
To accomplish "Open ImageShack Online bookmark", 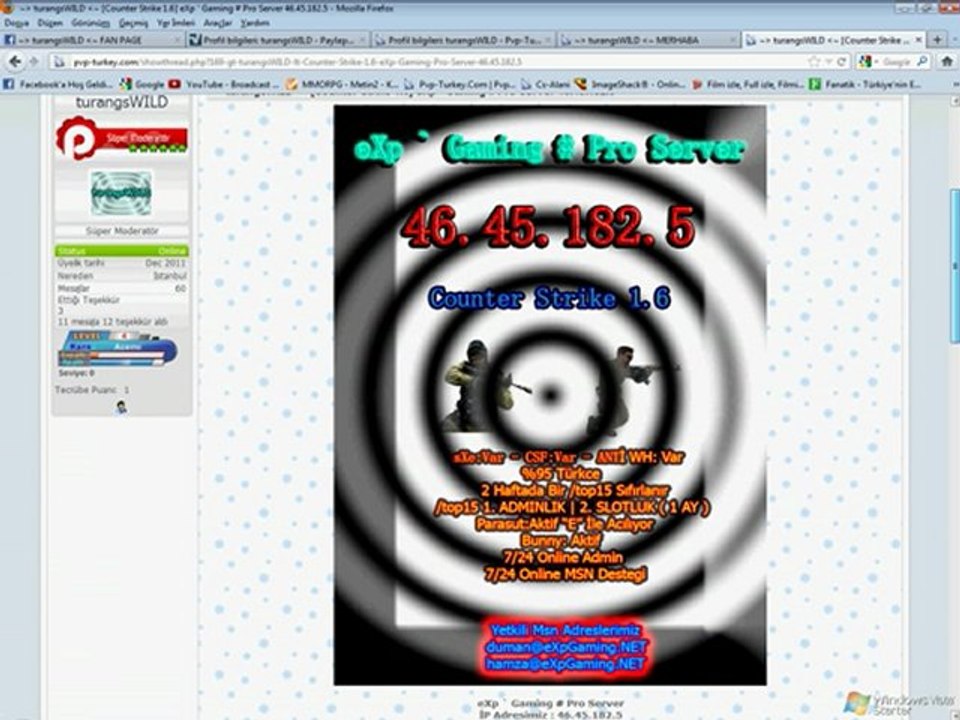I will pyautogui.click(x=629, y=84).
